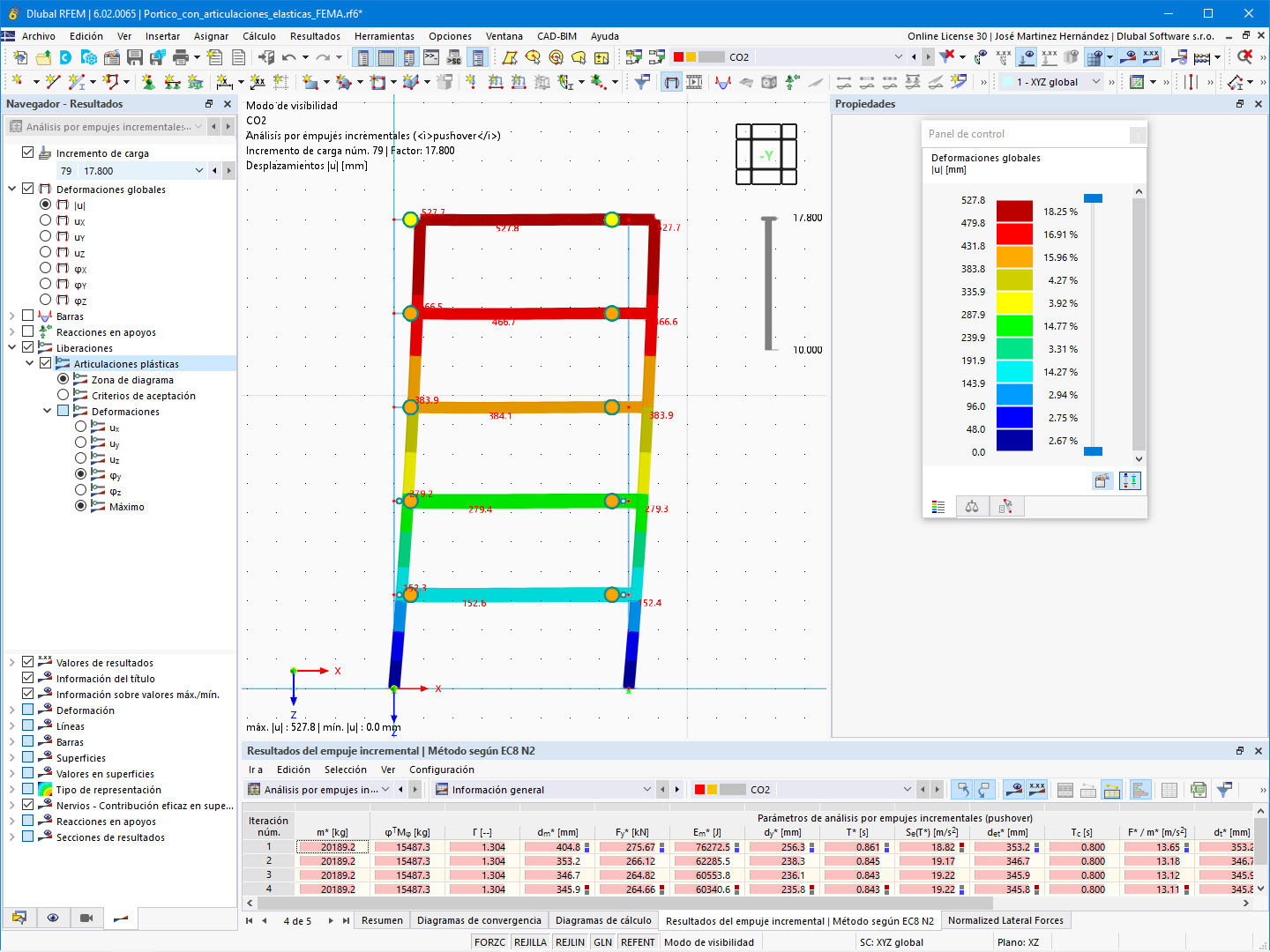Click the color legend list tab icon
This screenshot has width=1270, height=952.
(938, 507)
